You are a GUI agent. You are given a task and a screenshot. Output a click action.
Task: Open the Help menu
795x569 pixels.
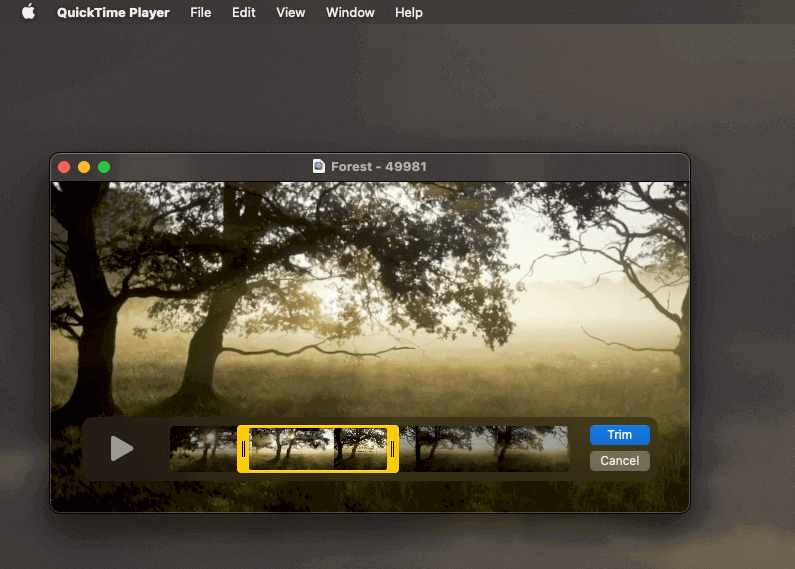(409, 12)
